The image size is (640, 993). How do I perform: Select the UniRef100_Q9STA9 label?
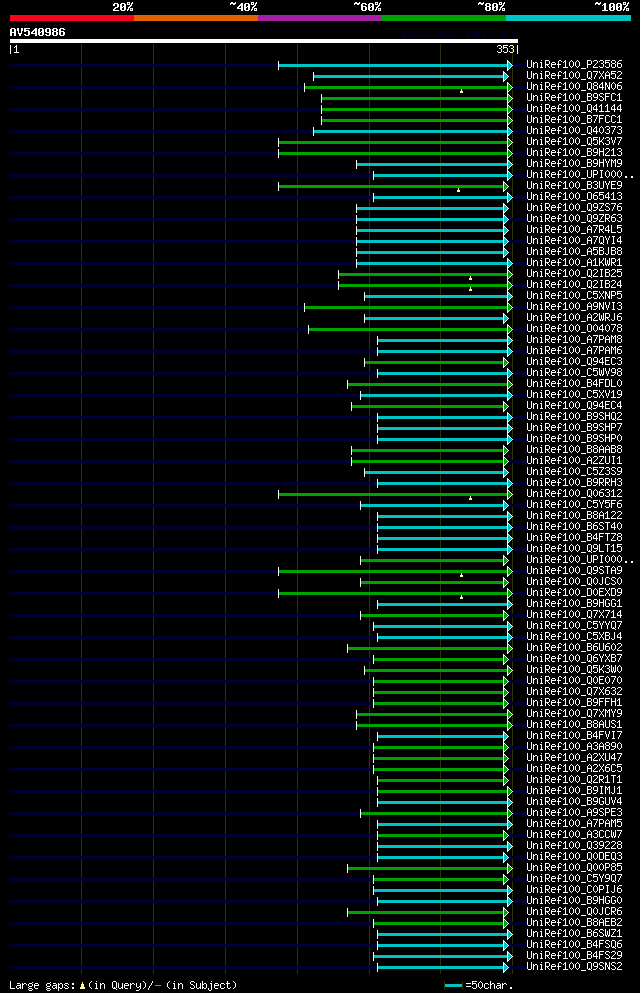574,571
